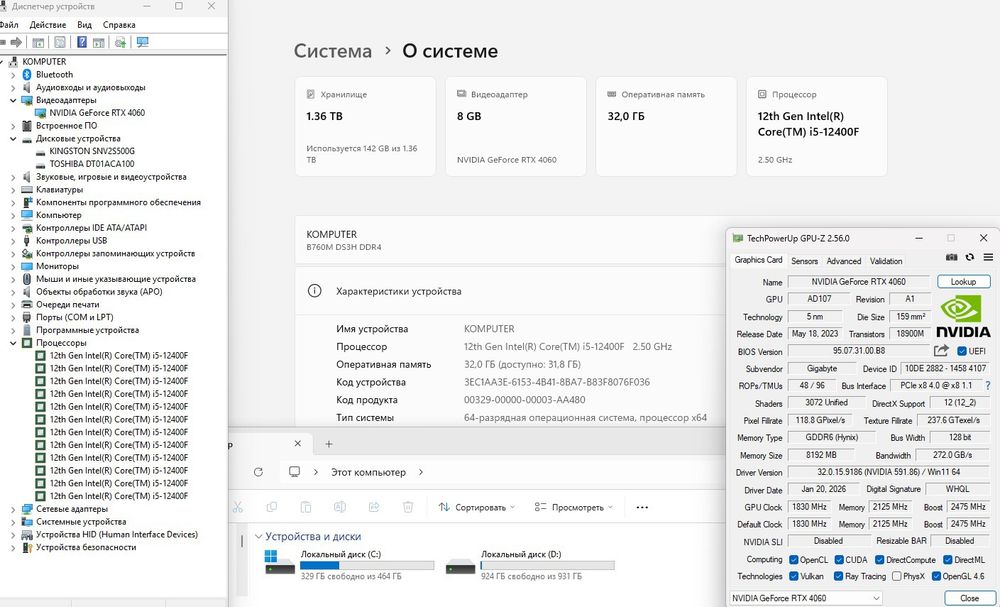Enable the PhysX checkbox
1000x607 pixels.
tap(897, 576)
